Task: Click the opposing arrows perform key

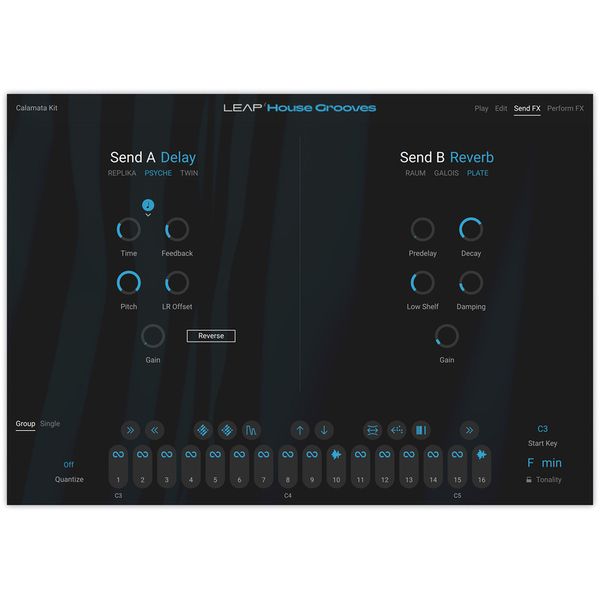Action: pos(373,430)
